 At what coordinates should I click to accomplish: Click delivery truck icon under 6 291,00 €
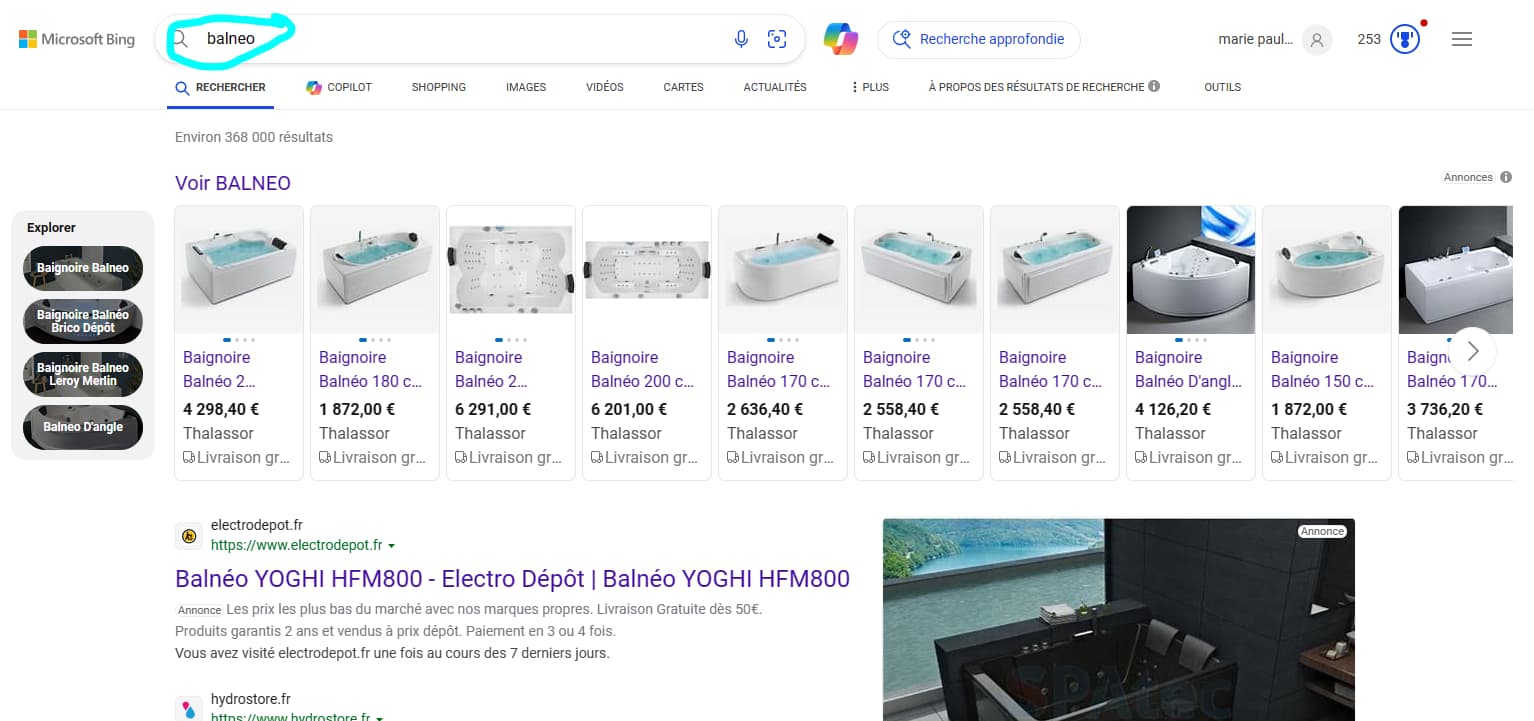(461, 458)
